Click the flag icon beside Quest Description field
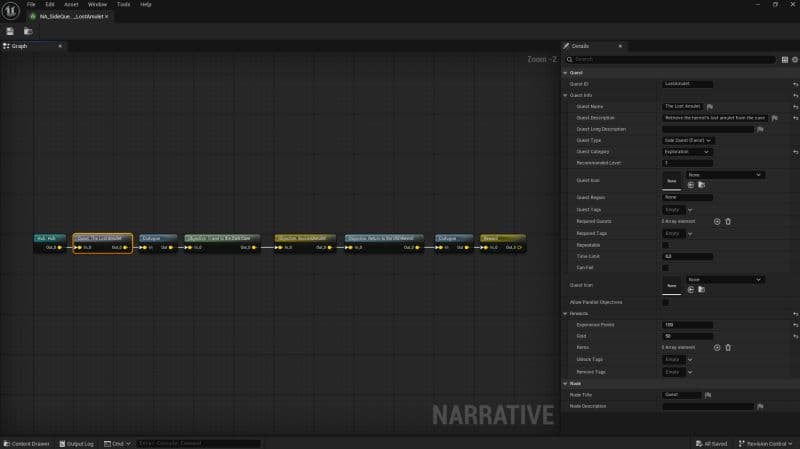 pyautogui.click(x=774, y=118)
